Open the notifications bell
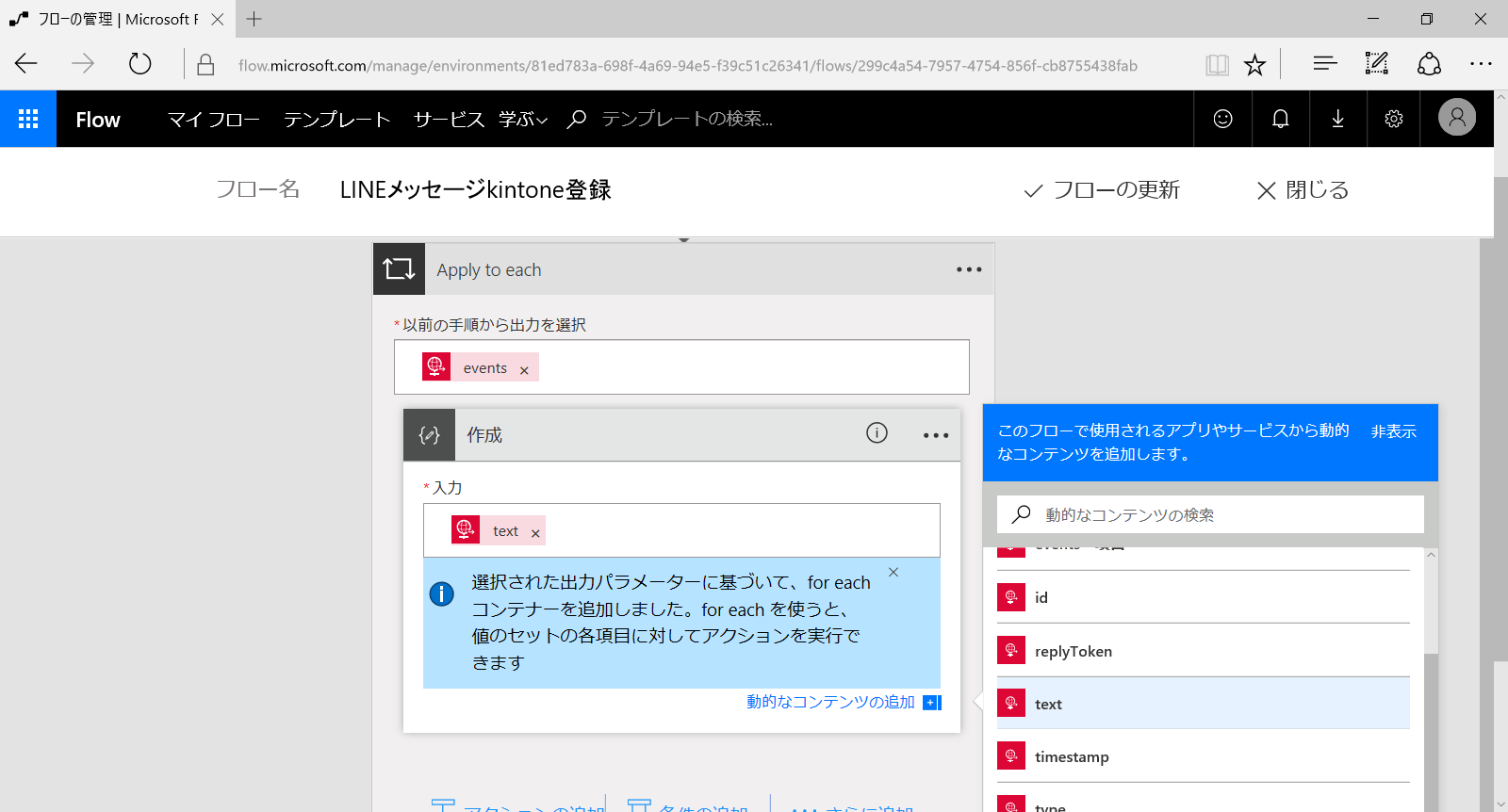This screenshot has height=812, width=1508. 1280,119
